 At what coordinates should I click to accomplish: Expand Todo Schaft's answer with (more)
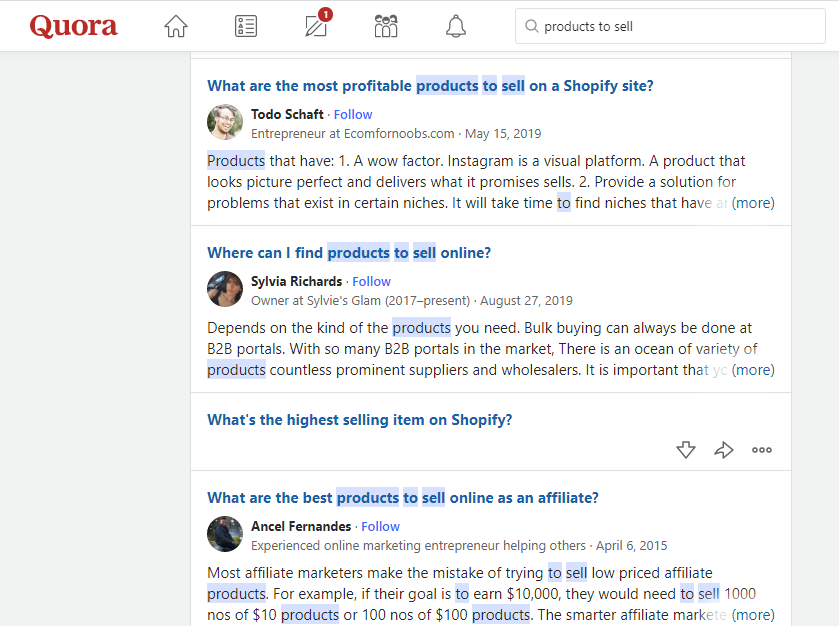tap(753, 203)
